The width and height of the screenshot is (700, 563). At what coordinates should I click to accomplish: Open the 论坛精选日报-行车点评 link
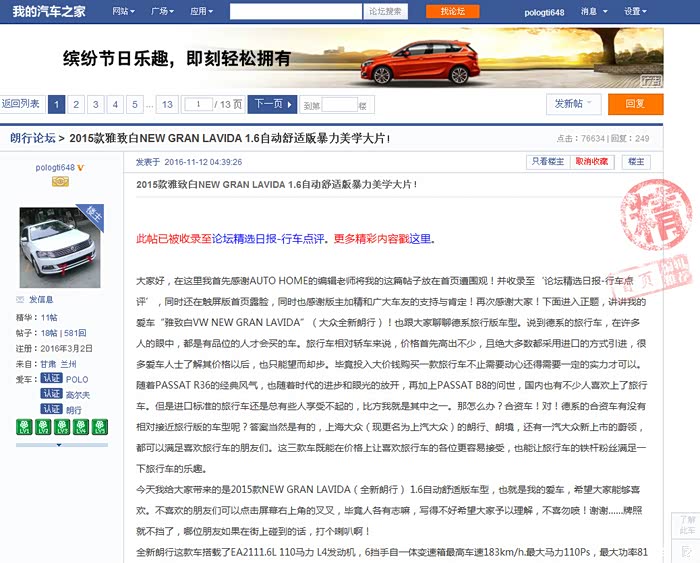268,239
